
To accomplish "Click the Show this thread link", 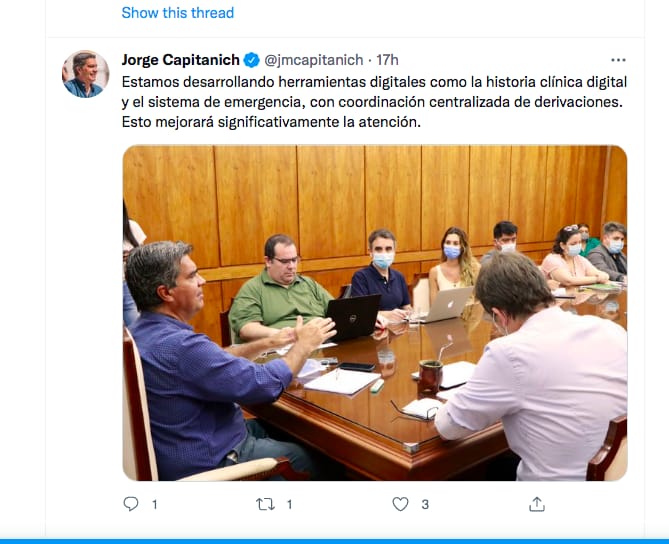I will (x=177, y=13).
